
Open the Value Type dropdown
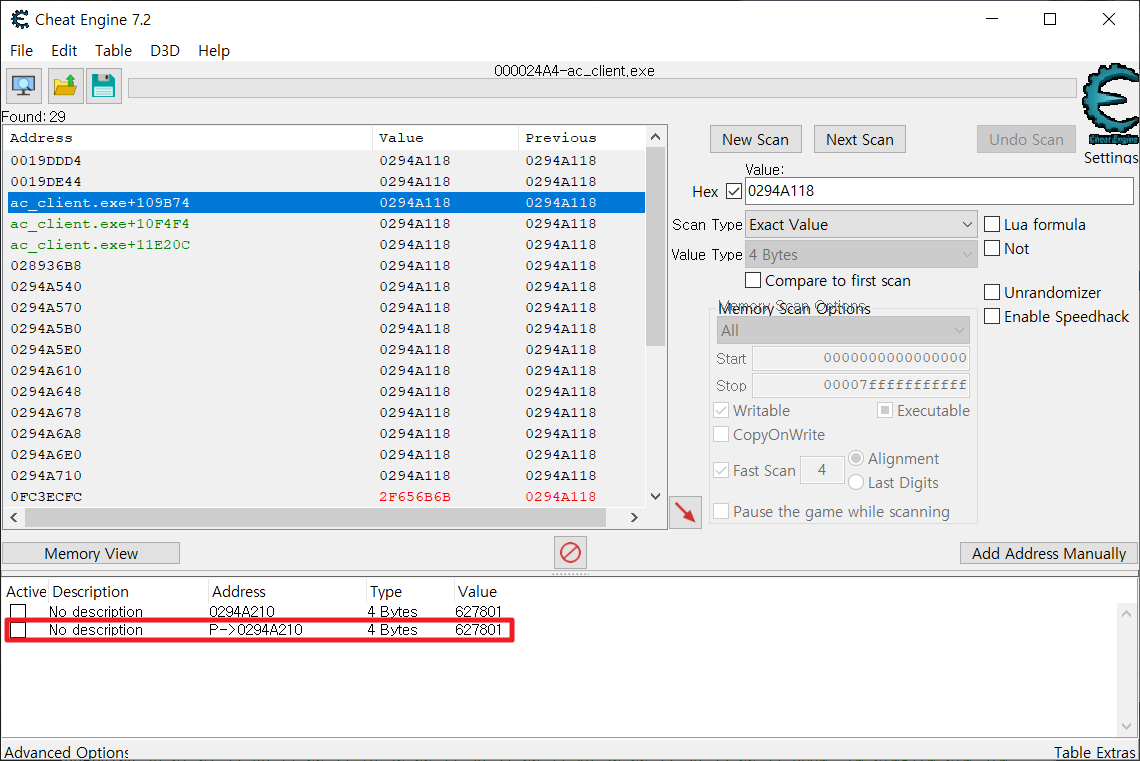861,254
